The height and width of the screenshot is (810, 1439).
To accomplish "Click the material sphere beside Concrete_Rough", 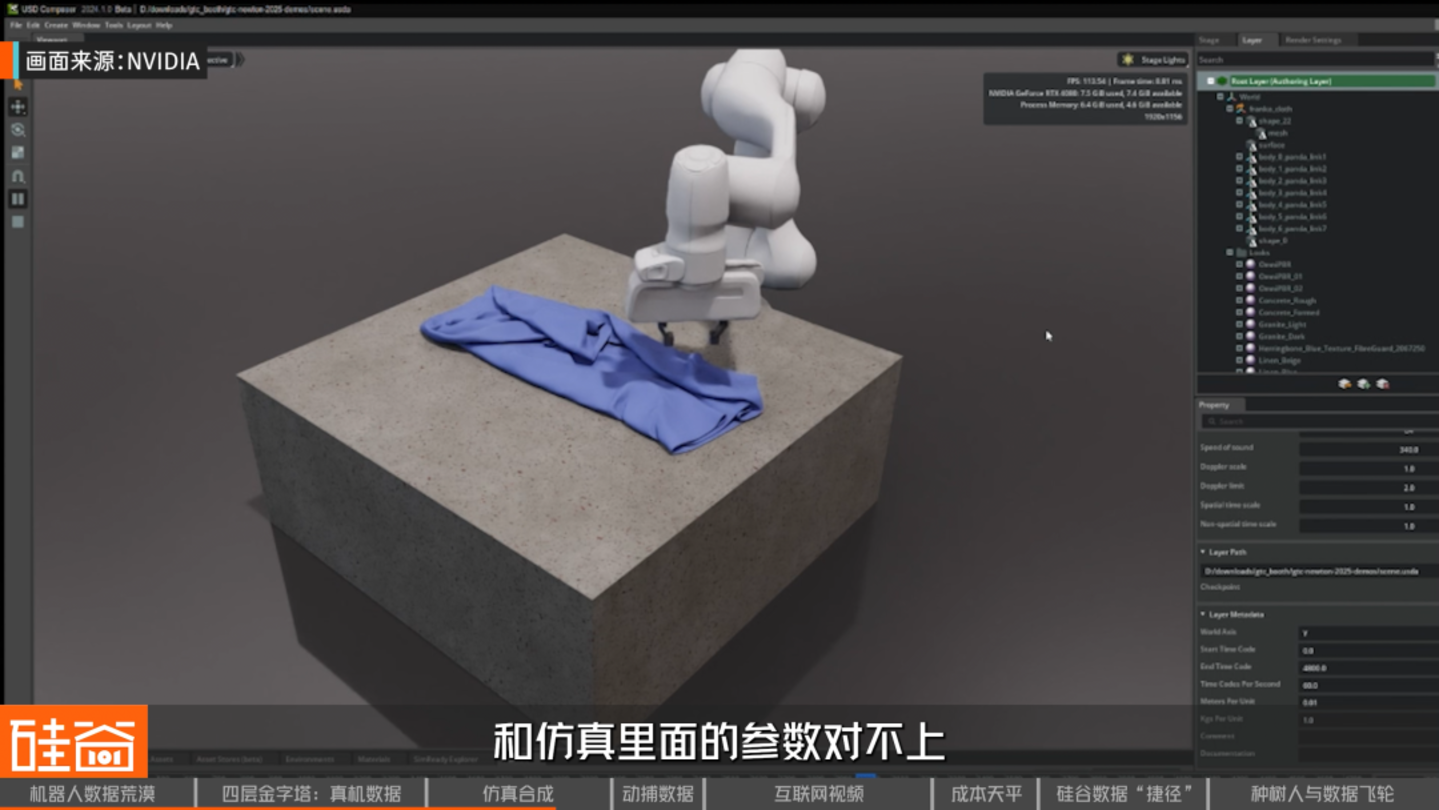I will pos(1251,301).
